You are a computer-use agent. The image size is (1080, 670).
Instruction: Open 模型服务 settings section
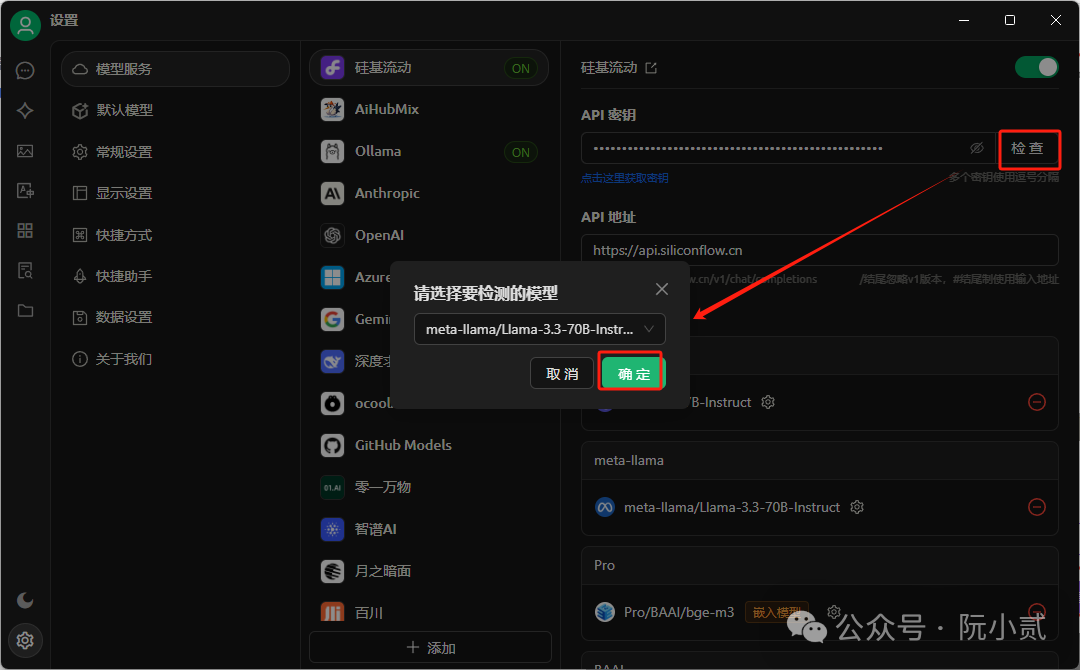175,69
